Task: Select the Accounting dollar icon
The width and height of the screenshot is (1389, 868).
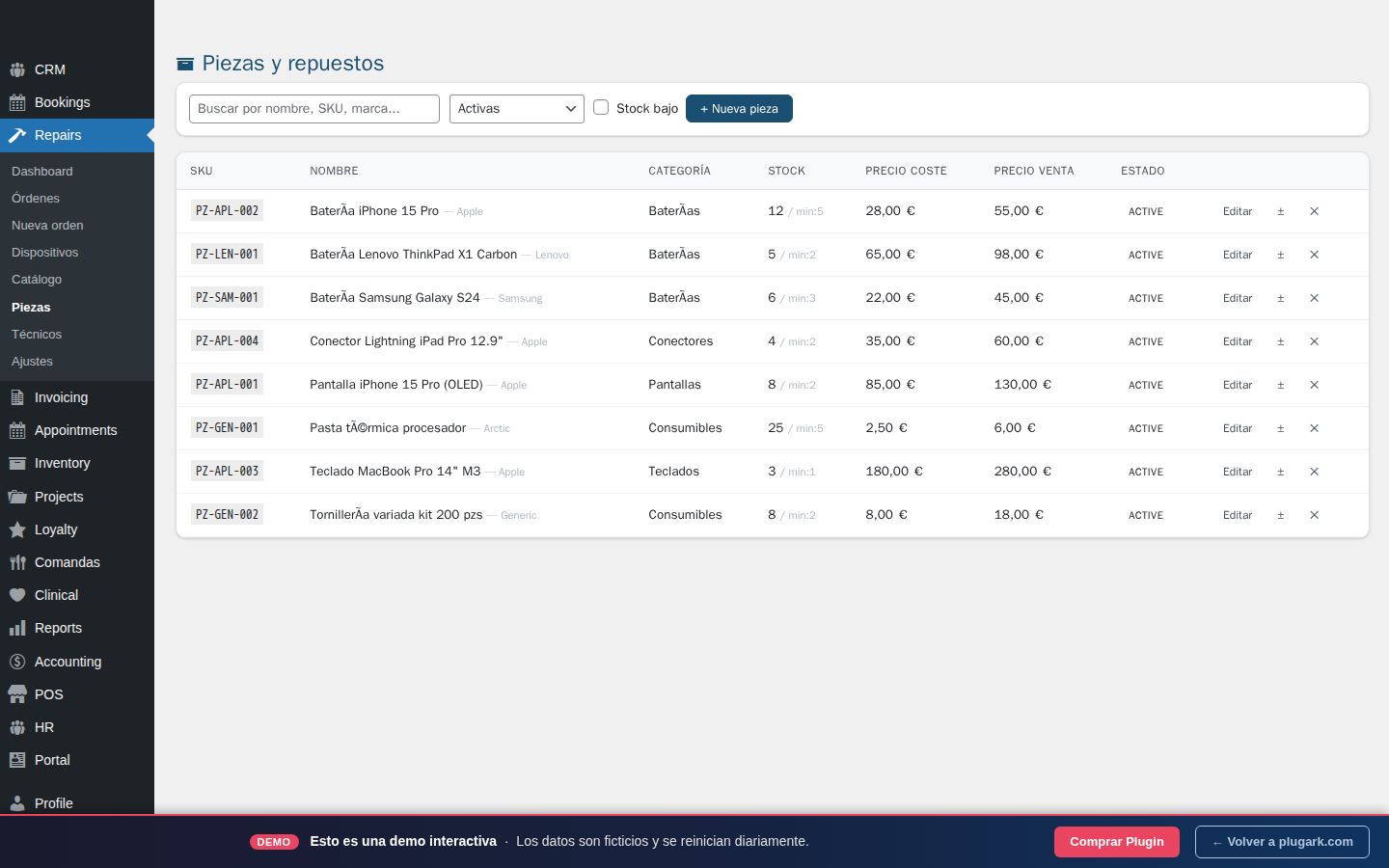Action: pos(16,661)
